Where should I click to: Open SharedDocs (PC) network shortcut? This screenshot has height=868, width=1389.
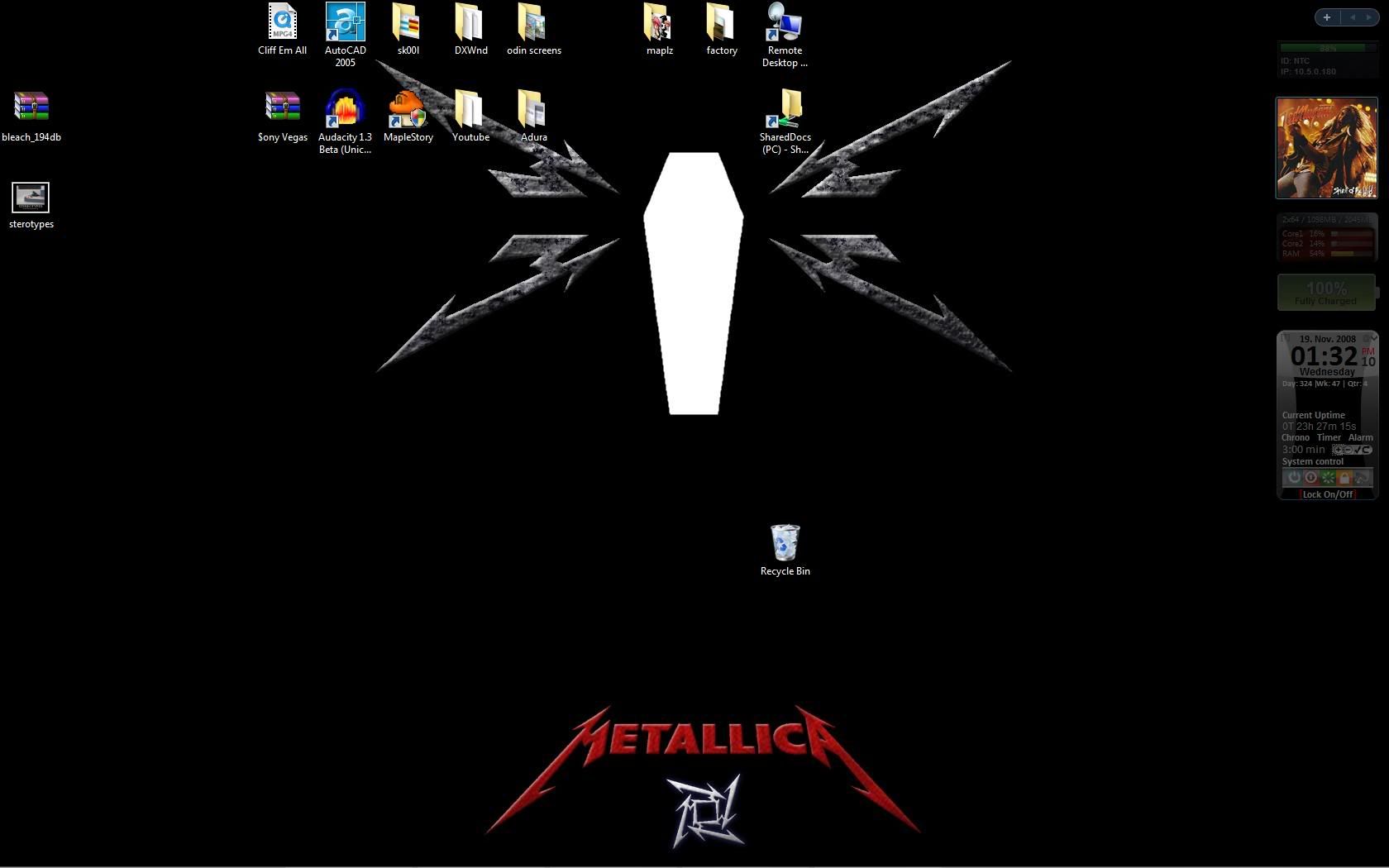[785, 122]
